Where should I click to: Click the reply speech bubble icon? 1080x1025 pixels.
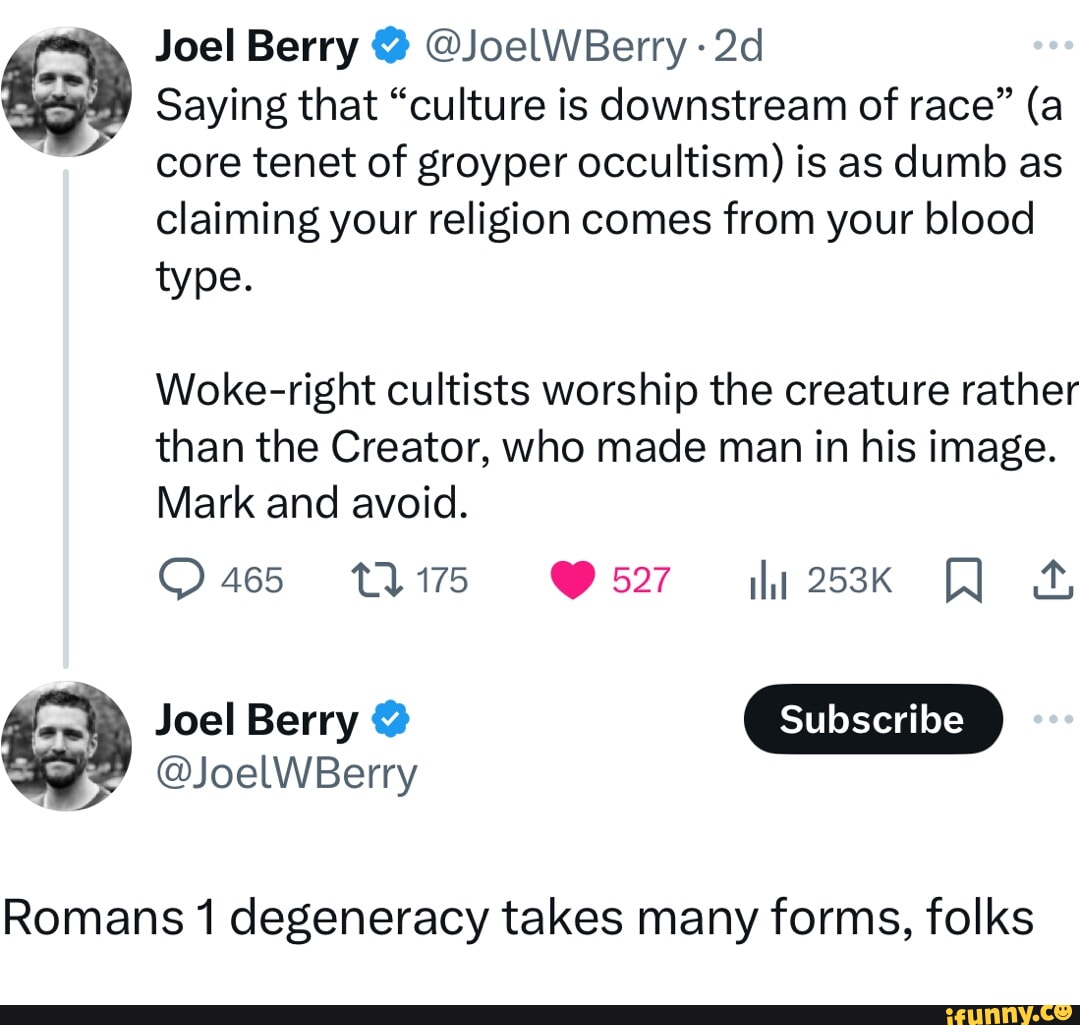click(x=179, y=580)
